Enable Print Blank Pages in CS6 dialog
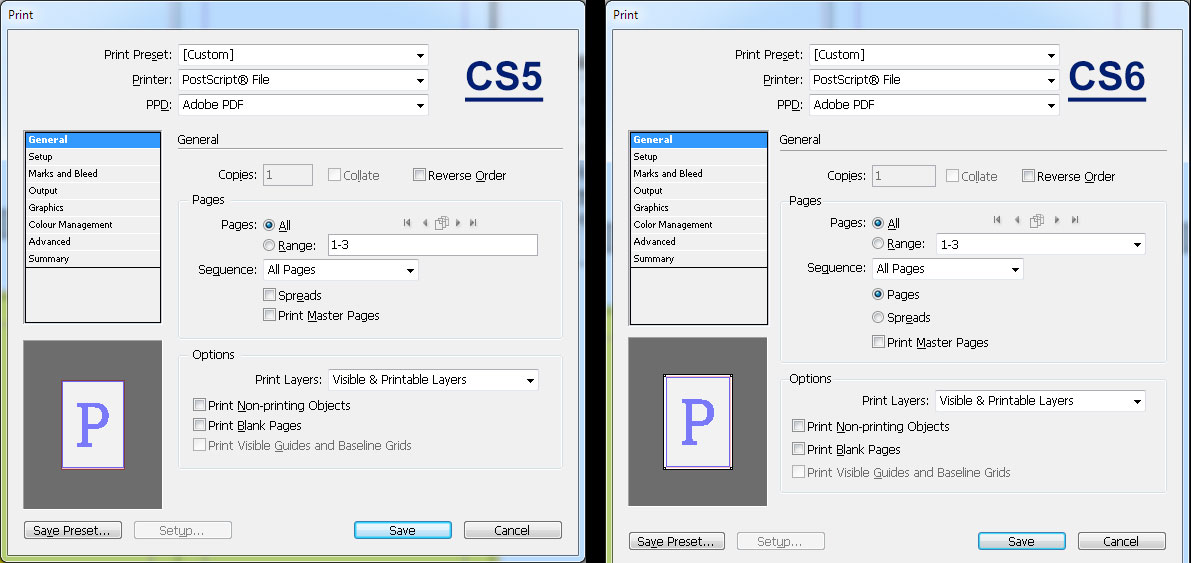 pos(798,448)
